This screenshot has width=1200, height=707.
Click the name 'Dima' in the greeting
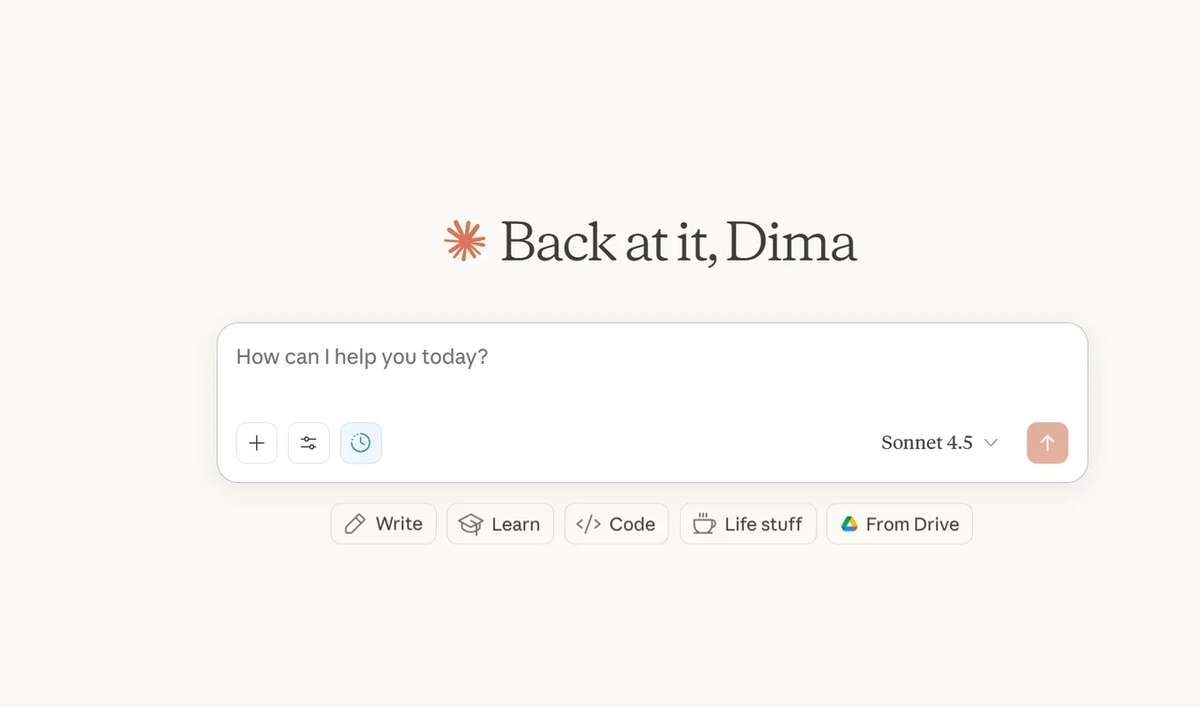(x=791, y=242)
